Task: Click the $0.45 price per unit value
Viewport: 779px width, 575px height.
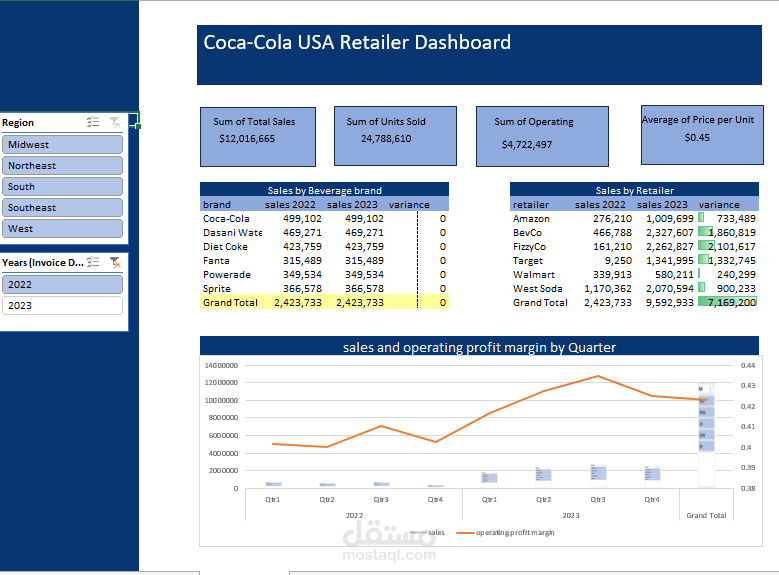Action: [x=697, y=138]
